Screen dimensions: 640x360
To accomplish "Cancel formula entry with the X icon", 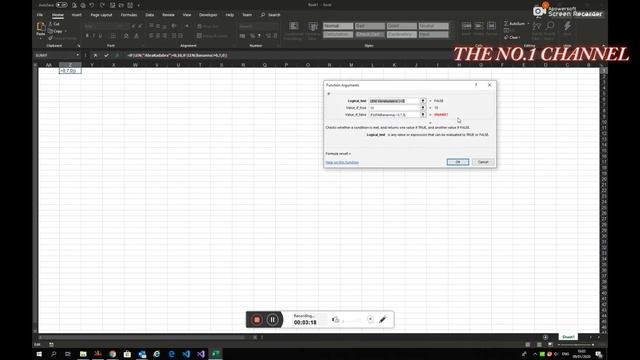I will coord(95,55).
